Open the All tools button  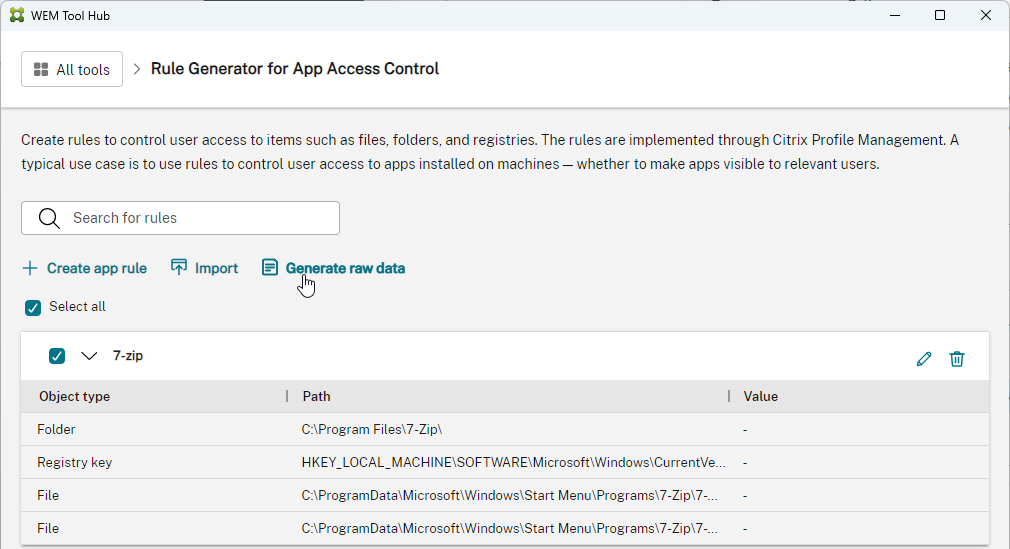pos(72,70)
